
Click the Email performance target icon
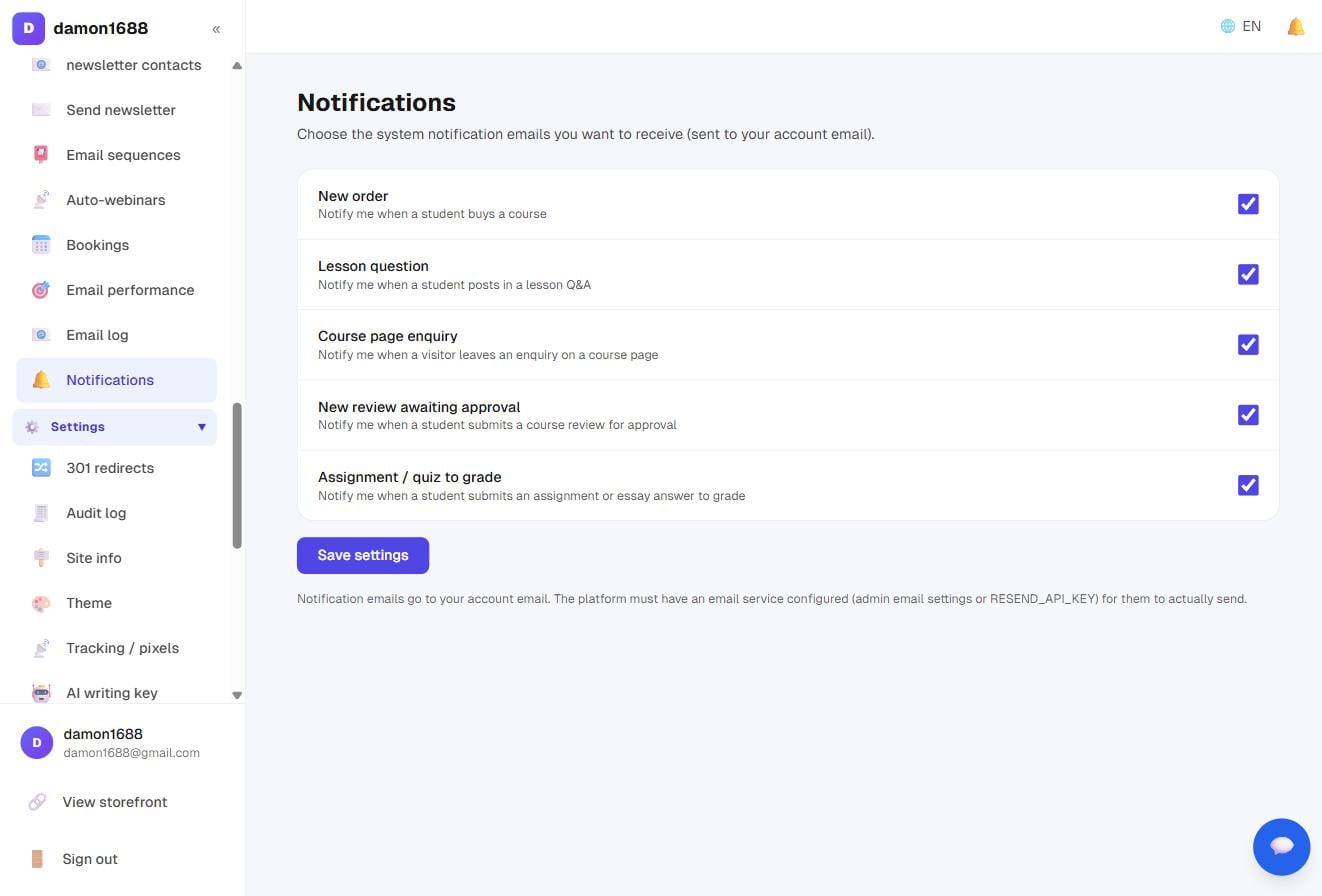[x=41, y=290]
